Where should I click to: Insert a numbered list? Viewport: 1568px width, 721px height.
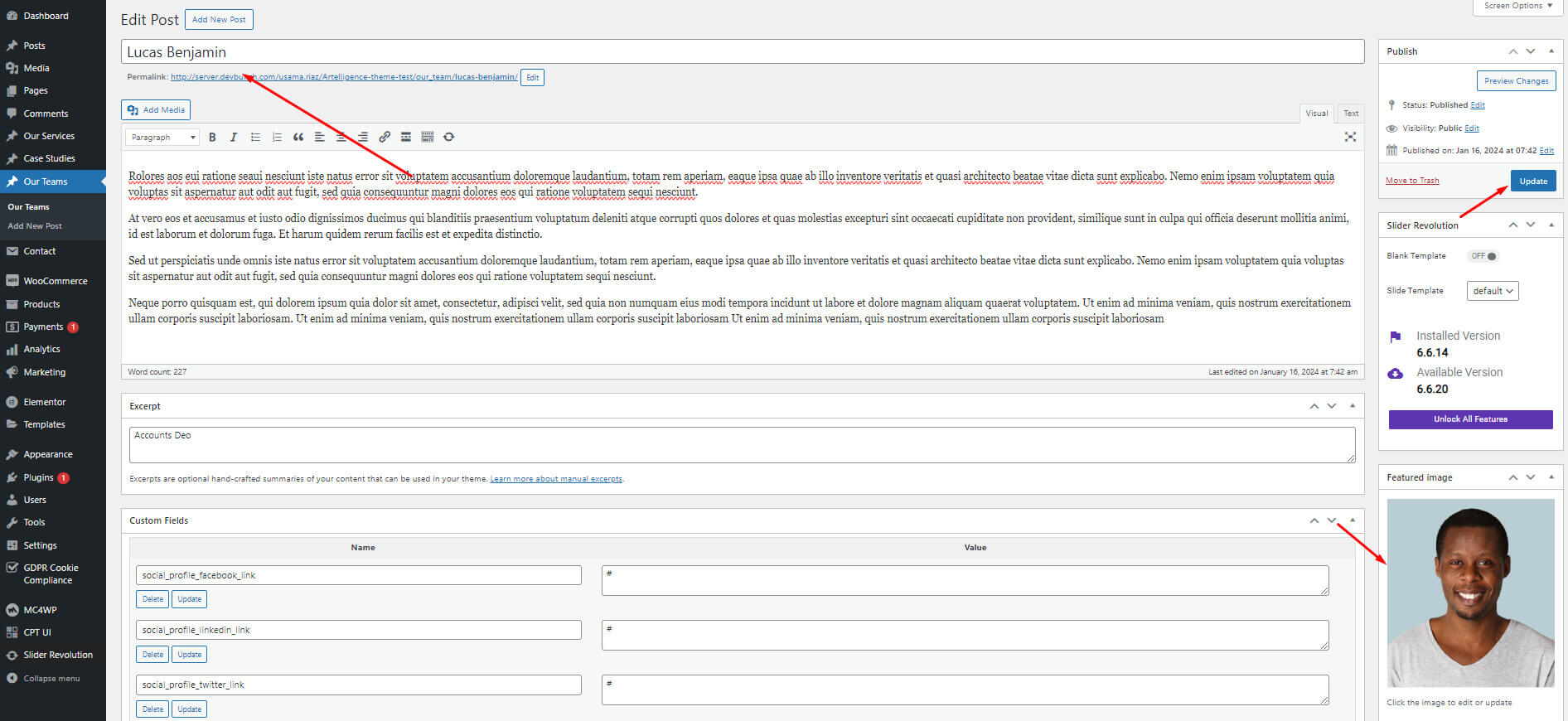277,138
